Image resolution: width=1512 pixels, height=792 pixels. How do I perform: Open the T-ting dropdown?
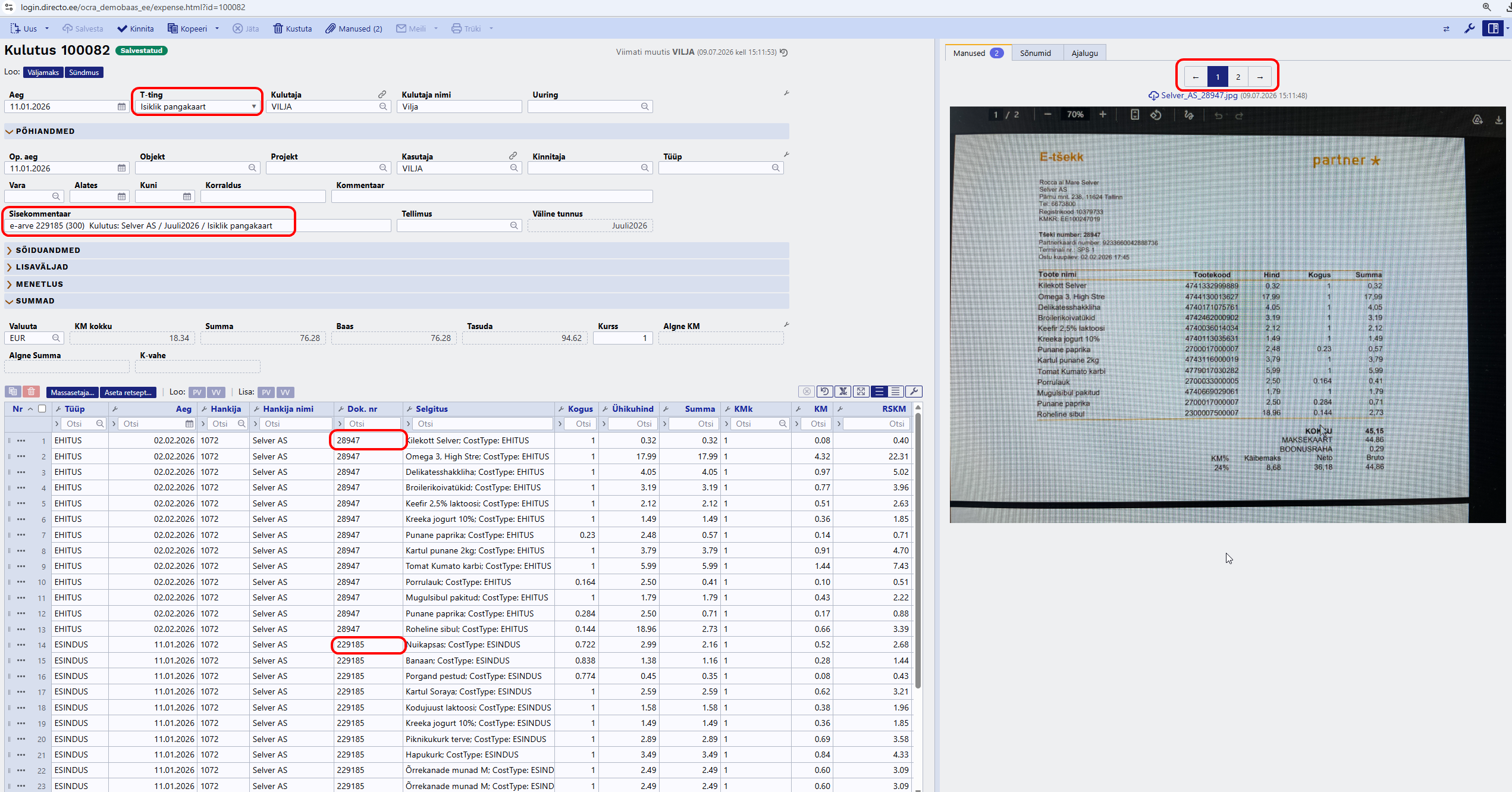point(198,107)
